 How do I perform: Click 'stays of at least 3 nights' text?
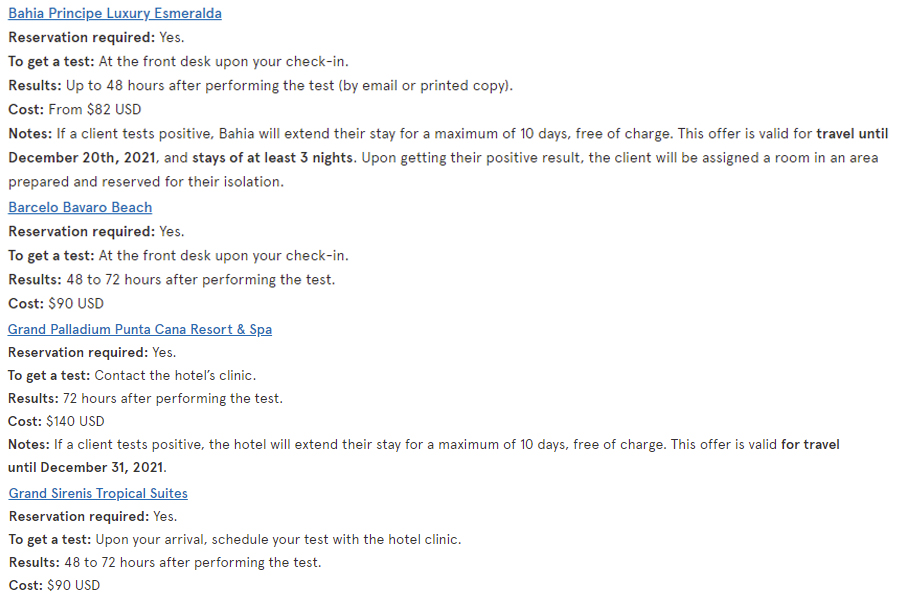click(272, 157)
